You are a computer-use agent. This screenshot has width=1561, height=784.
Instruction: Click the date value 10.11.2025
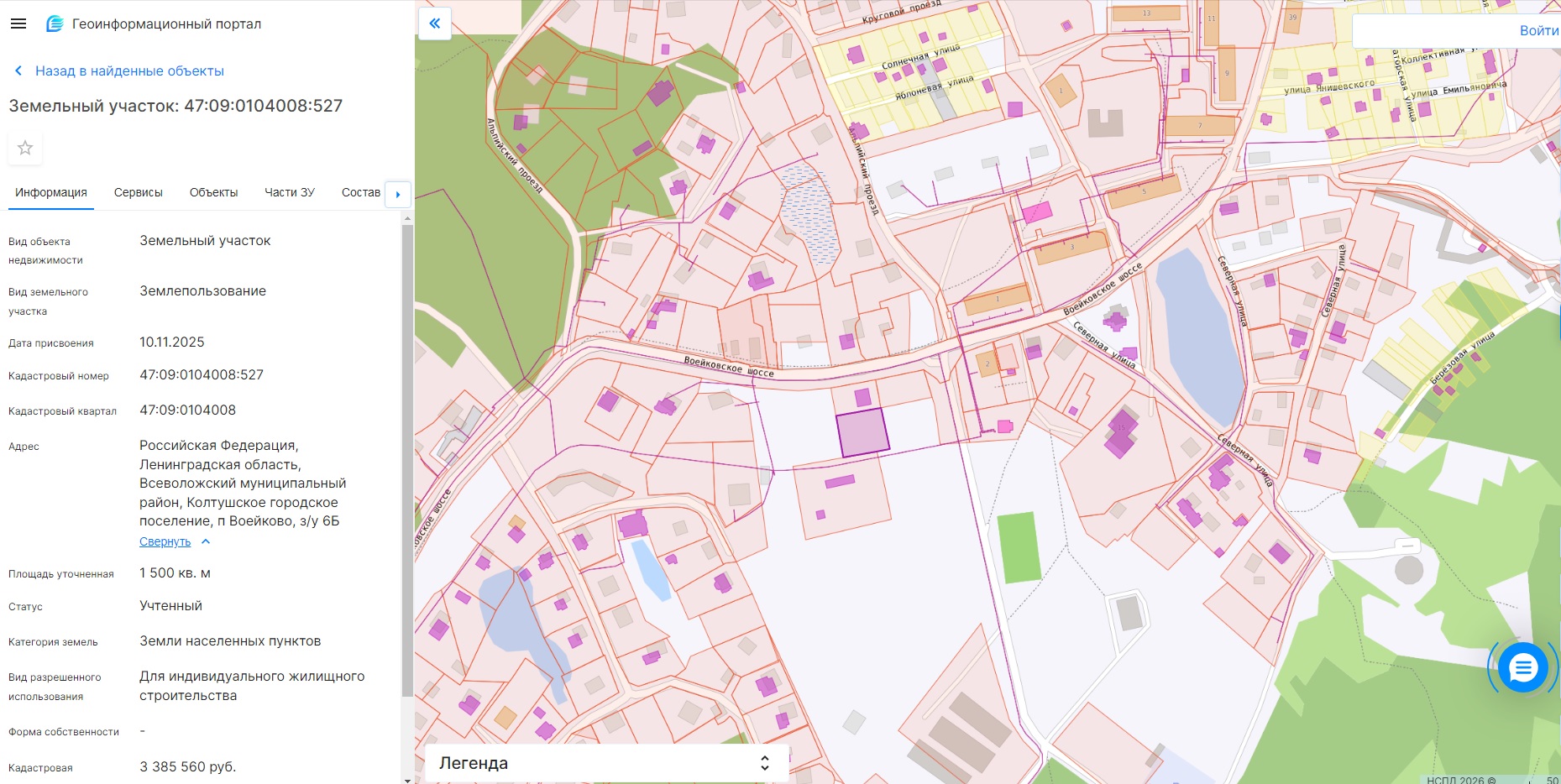pos(172,342)
